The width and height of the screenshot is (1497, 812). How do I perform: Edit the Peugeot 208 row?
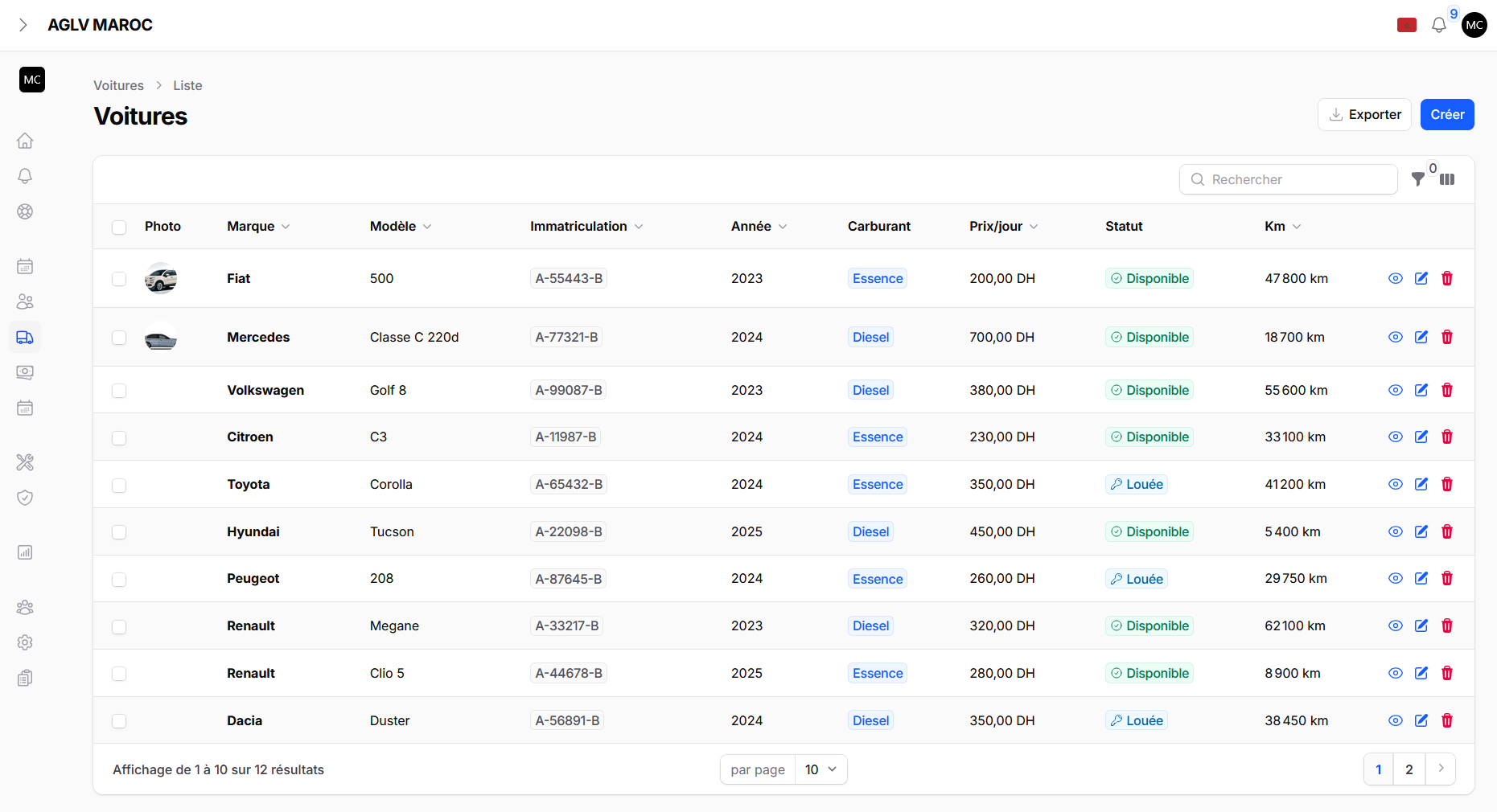[x=1421, y=578]
